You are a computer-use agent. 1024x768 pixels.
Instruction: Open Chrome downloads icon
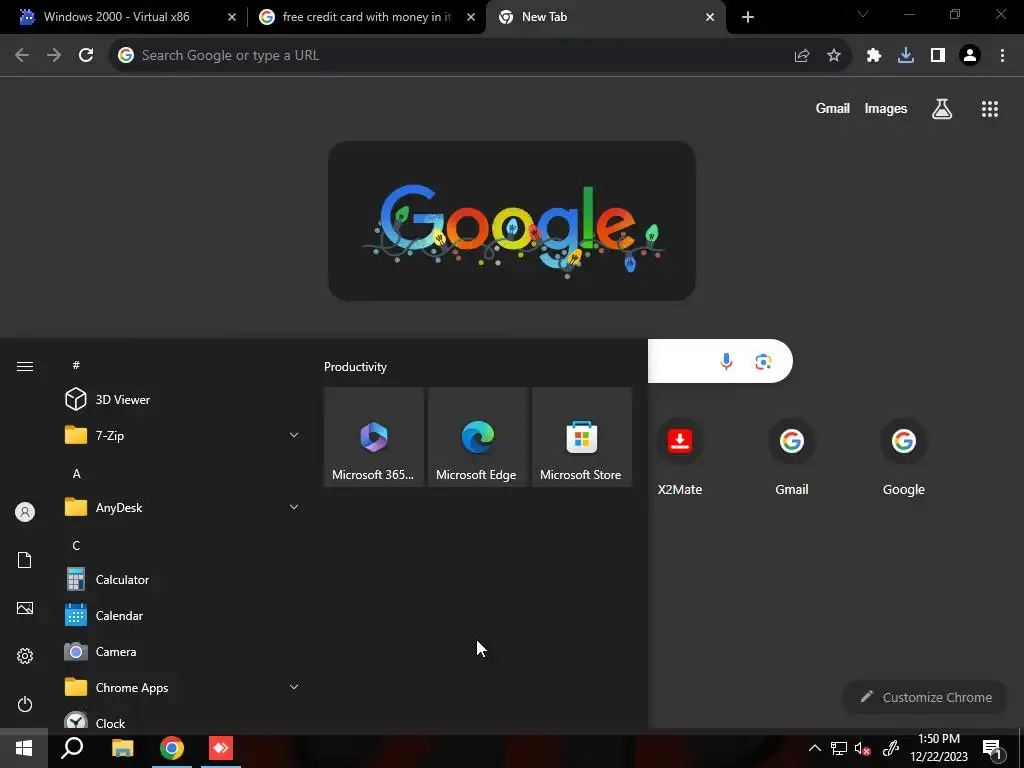click(x=906, y=56)
